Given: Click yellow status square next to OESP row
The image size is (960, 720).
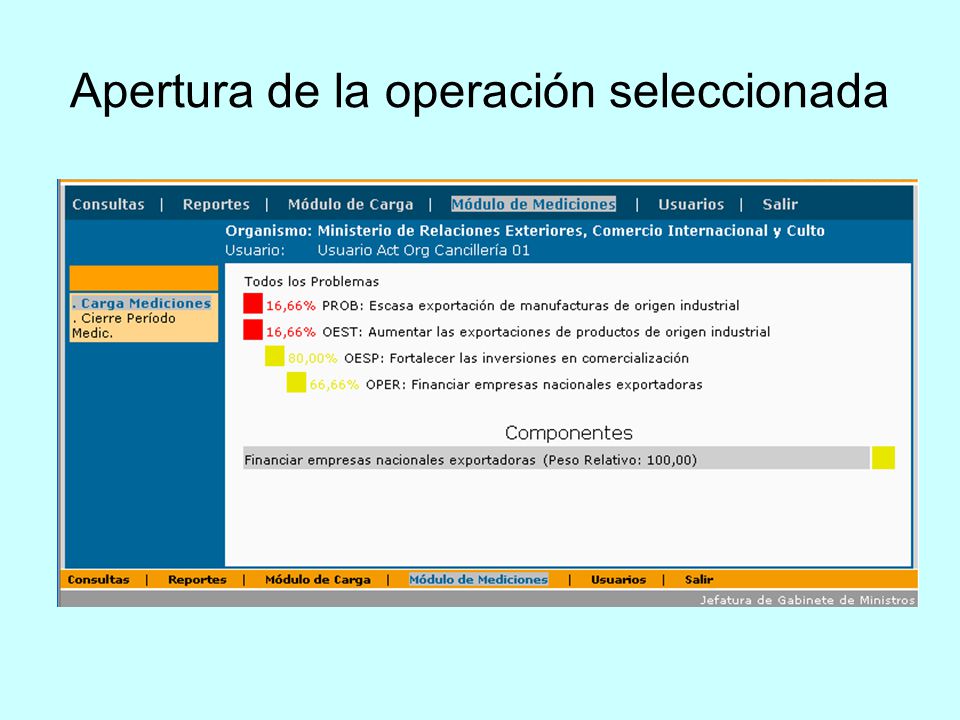Looking at the screenshot, I should click(275, 356).
